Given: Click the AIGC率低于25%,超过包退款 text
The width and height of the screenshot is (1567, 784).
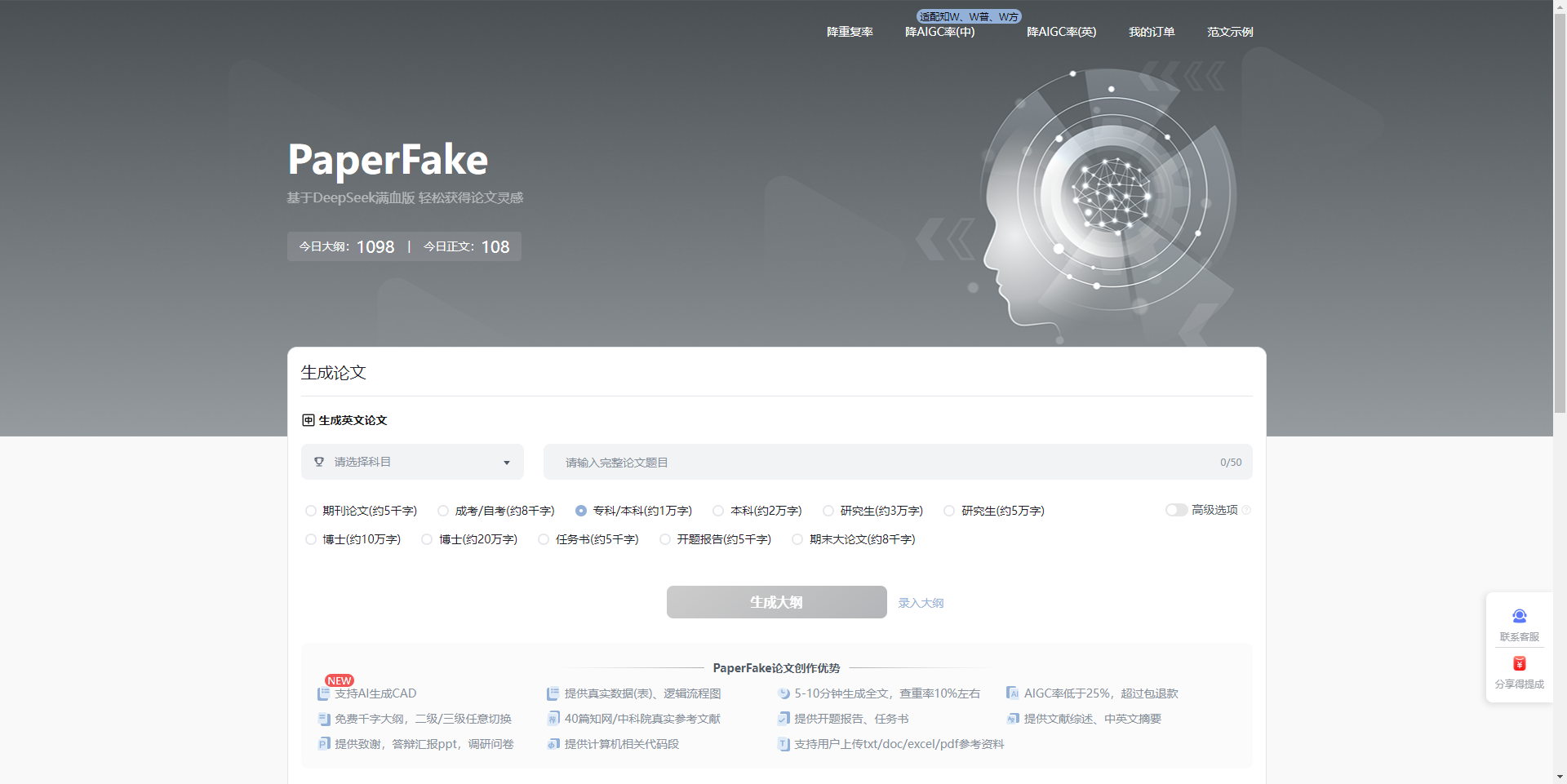Looking at the screenshot, I should [x=1101, y=693].
